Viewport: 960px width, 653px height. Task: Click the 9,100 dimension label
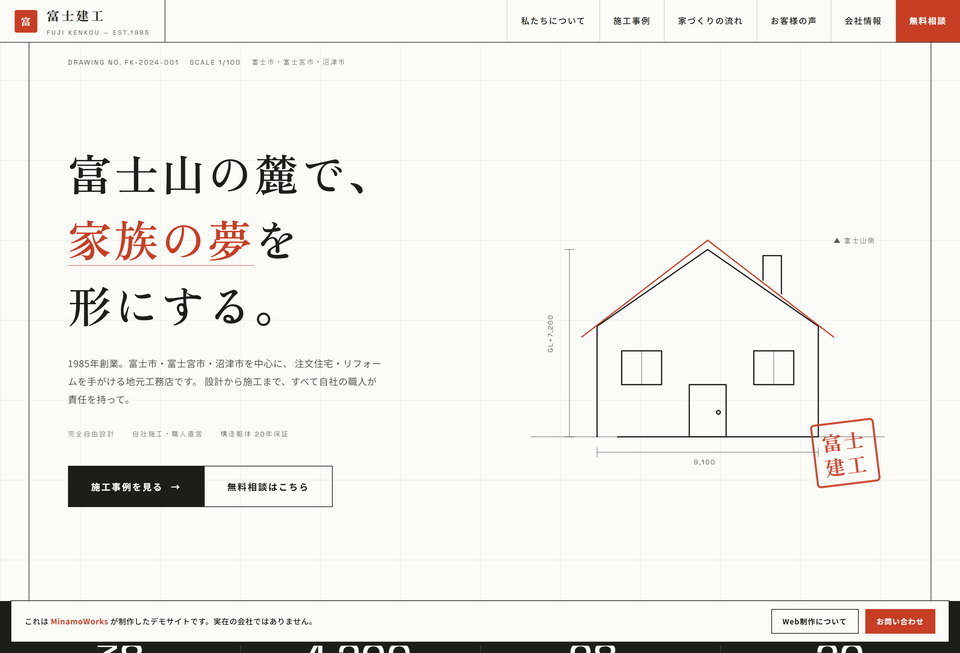click(x=704, y=462)
